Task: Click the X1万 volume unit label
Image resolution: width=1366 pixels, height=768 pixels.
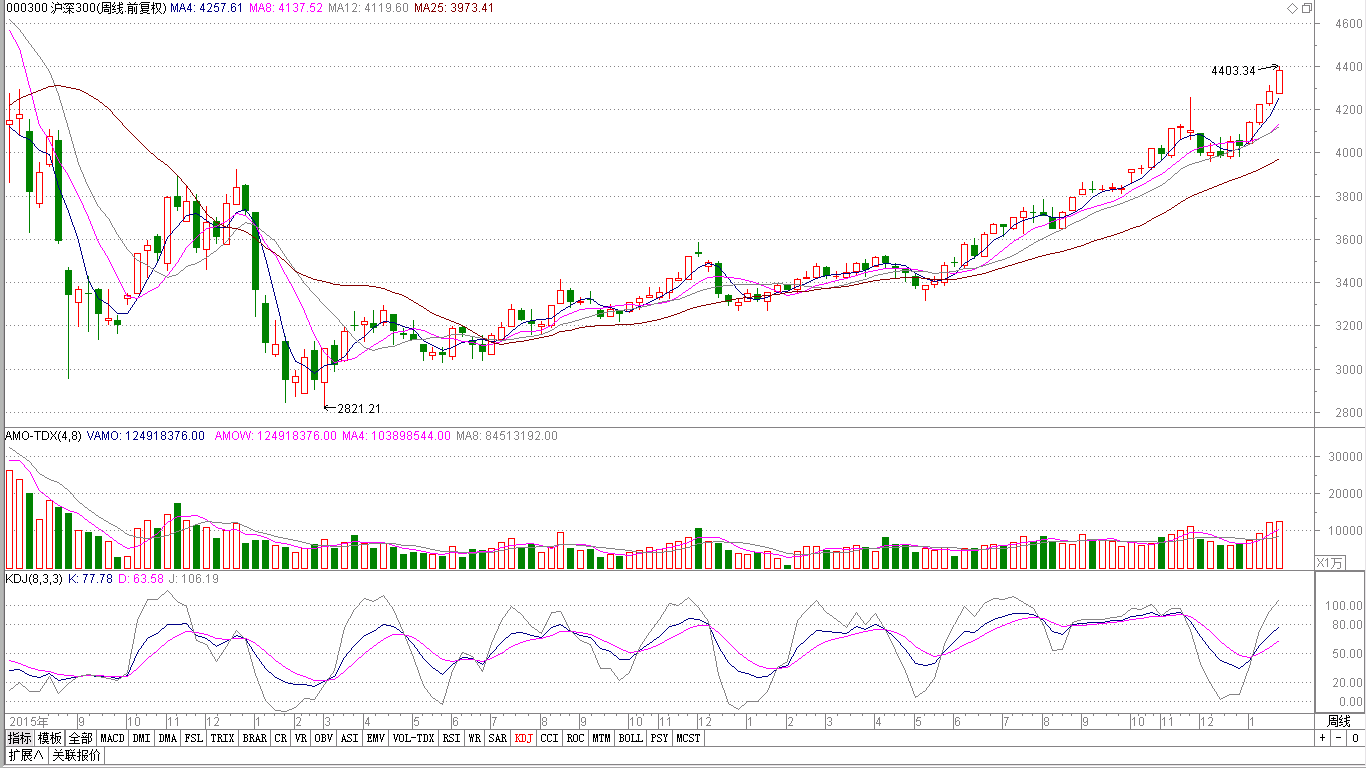Action: 1329,562
